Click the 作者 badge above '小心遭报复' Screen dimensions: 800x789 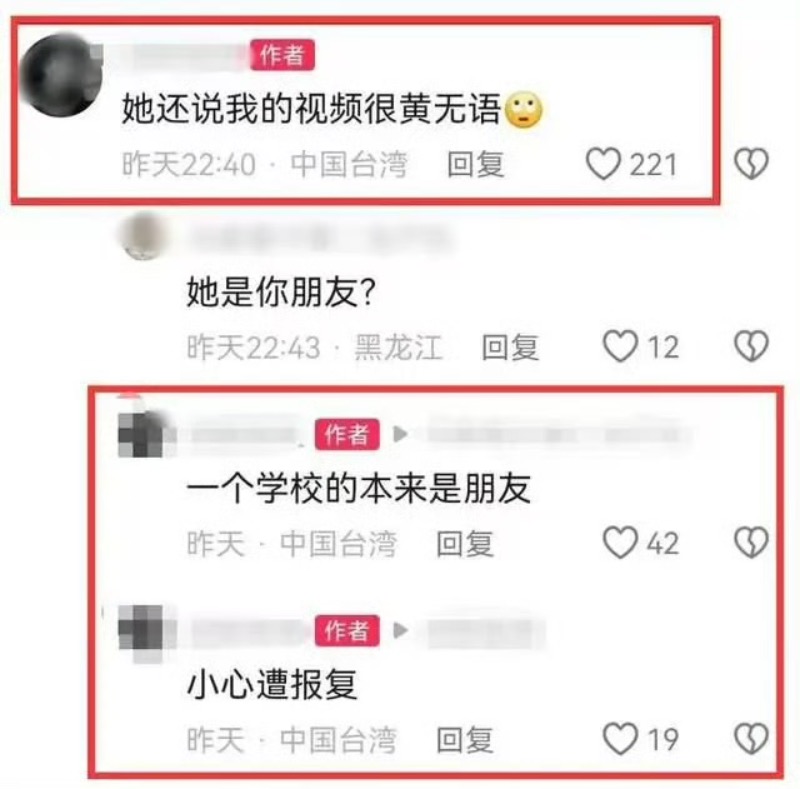(347, 631)
